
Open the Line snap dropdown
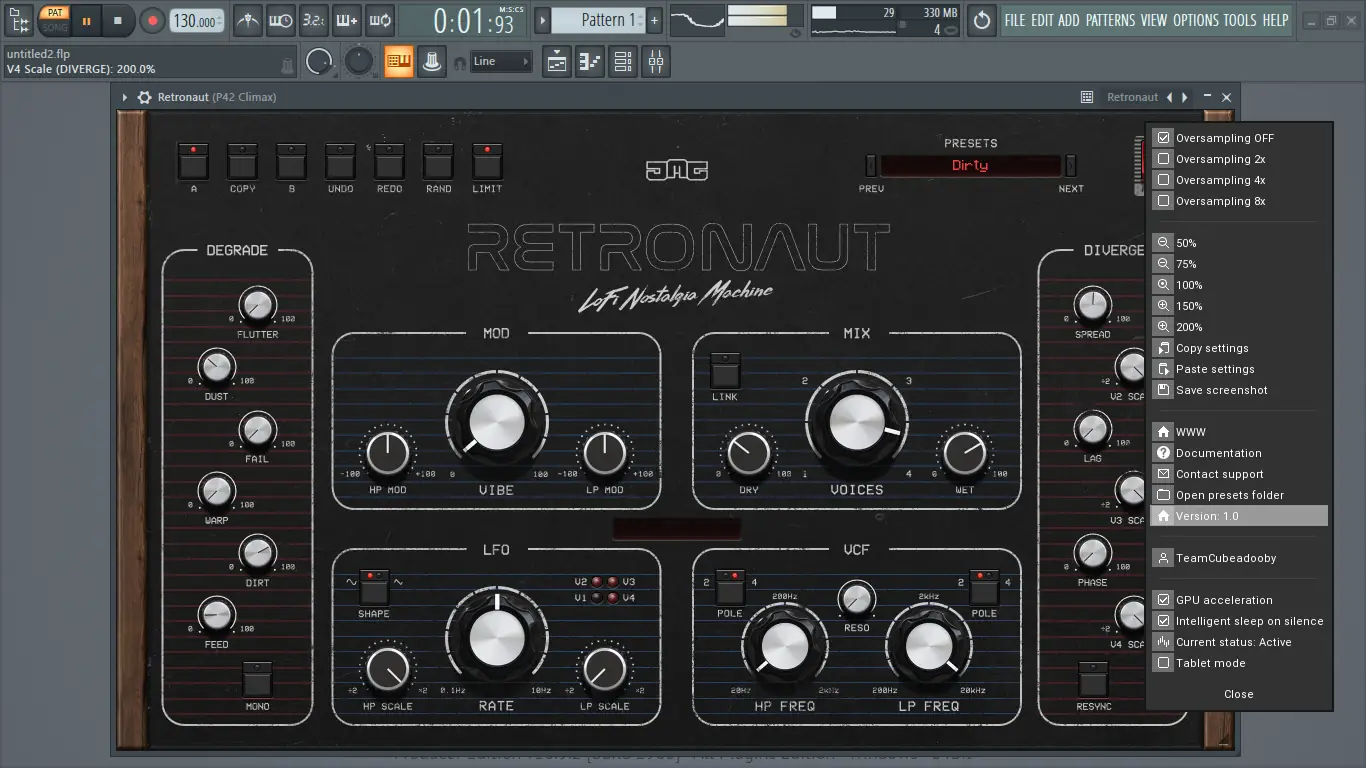tap(501, 62)
